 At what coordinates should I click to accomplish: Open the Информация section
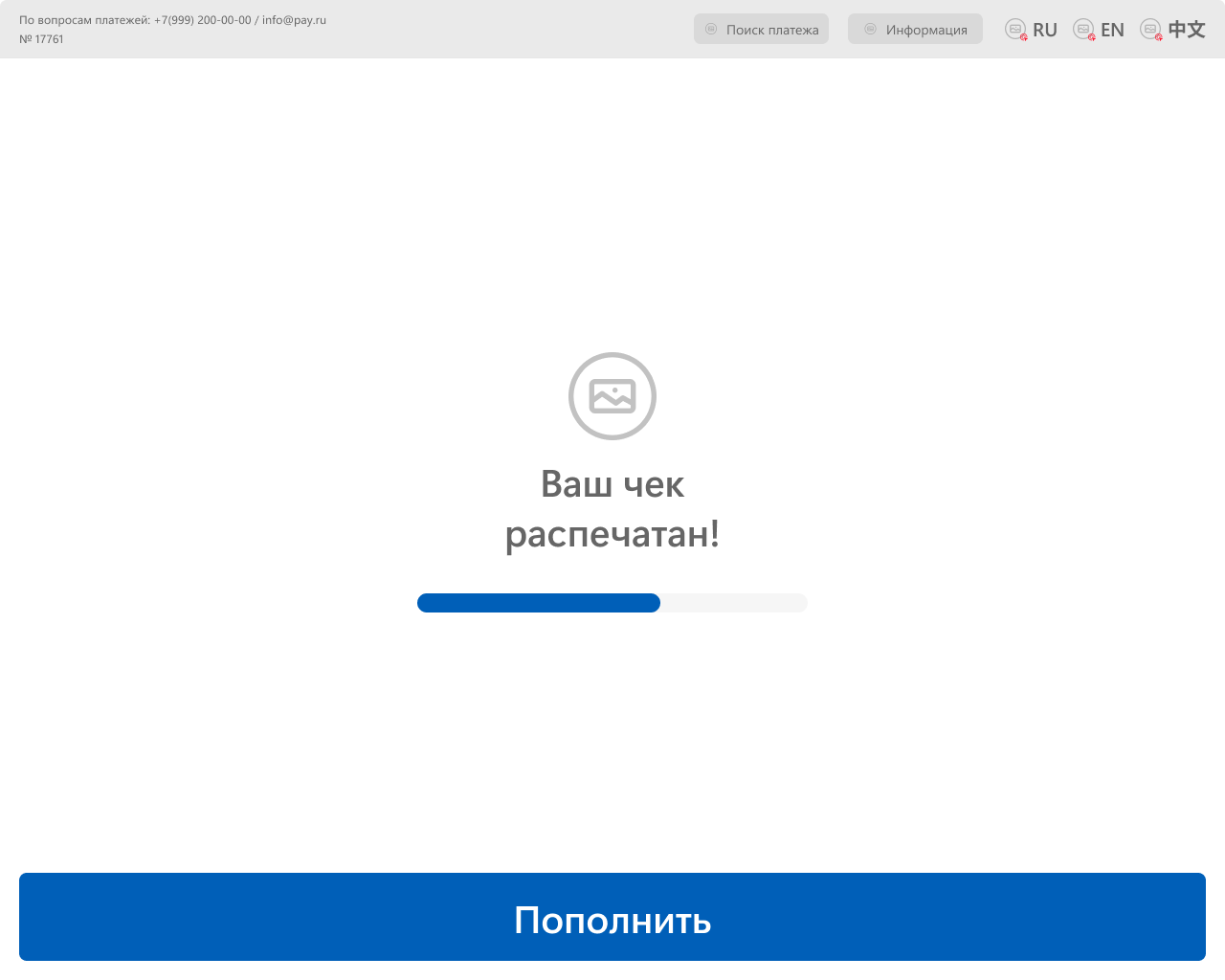point(915,29)
